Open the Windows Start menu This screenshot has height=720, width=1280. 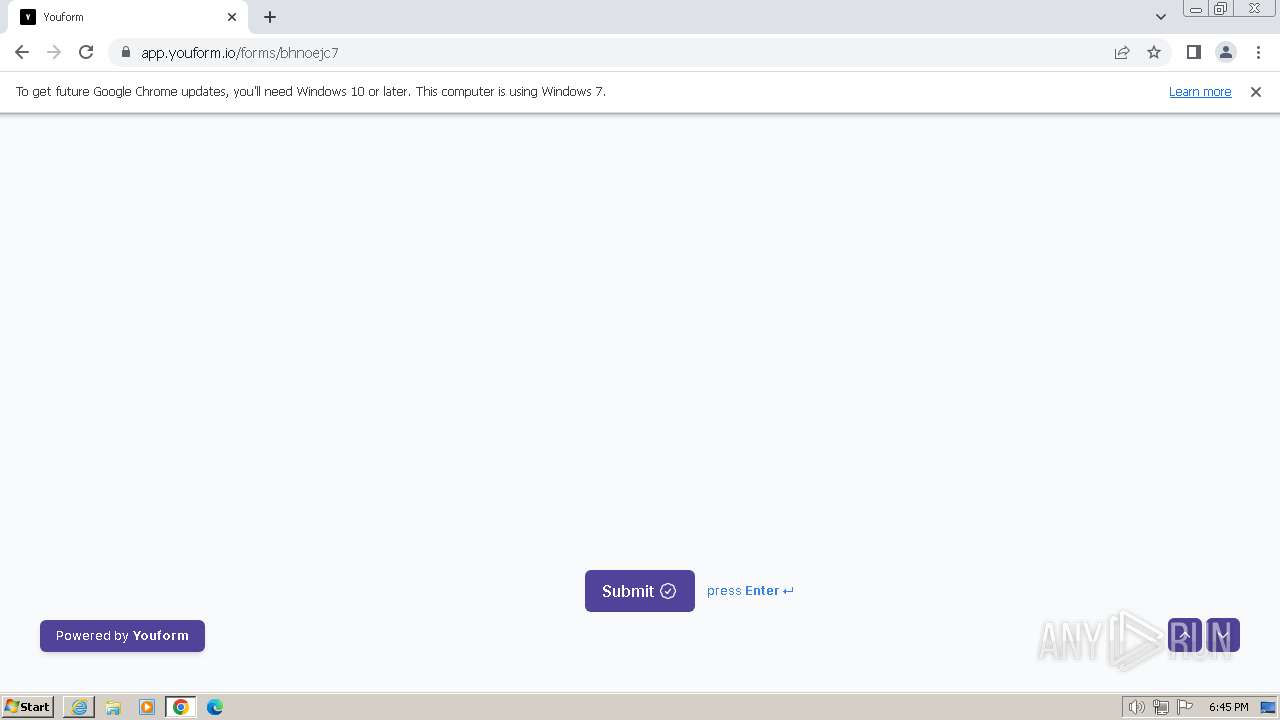click(x=28, y=707)
